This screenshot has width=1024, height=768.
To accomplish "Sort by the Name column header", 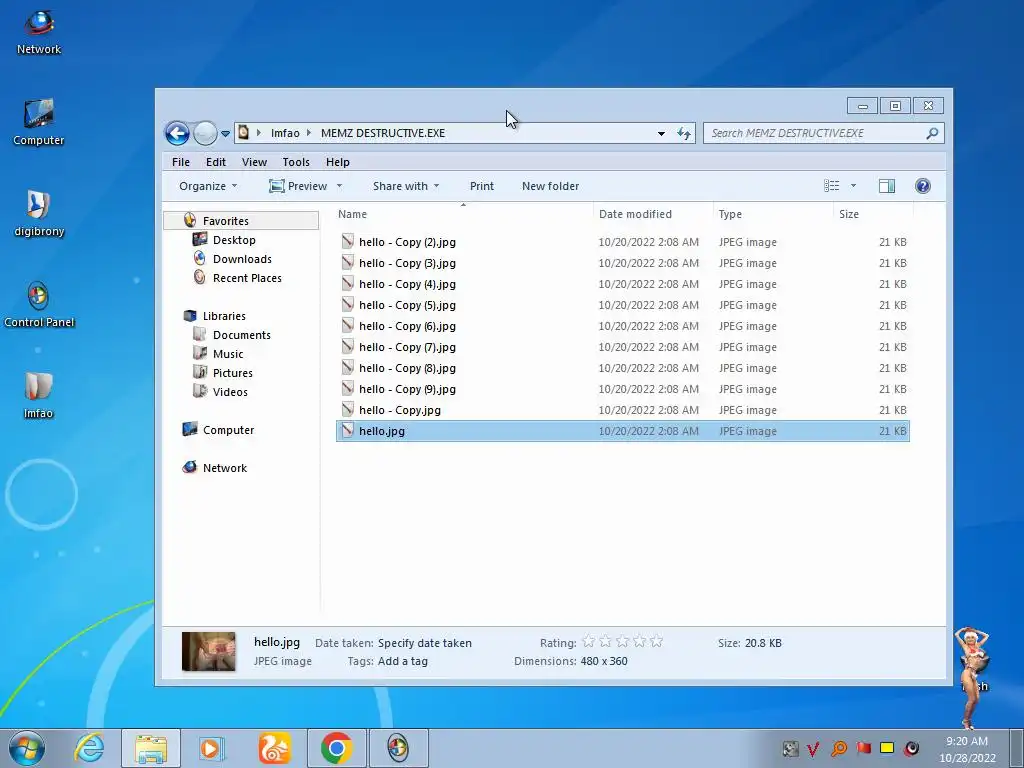I will (464, 214).
